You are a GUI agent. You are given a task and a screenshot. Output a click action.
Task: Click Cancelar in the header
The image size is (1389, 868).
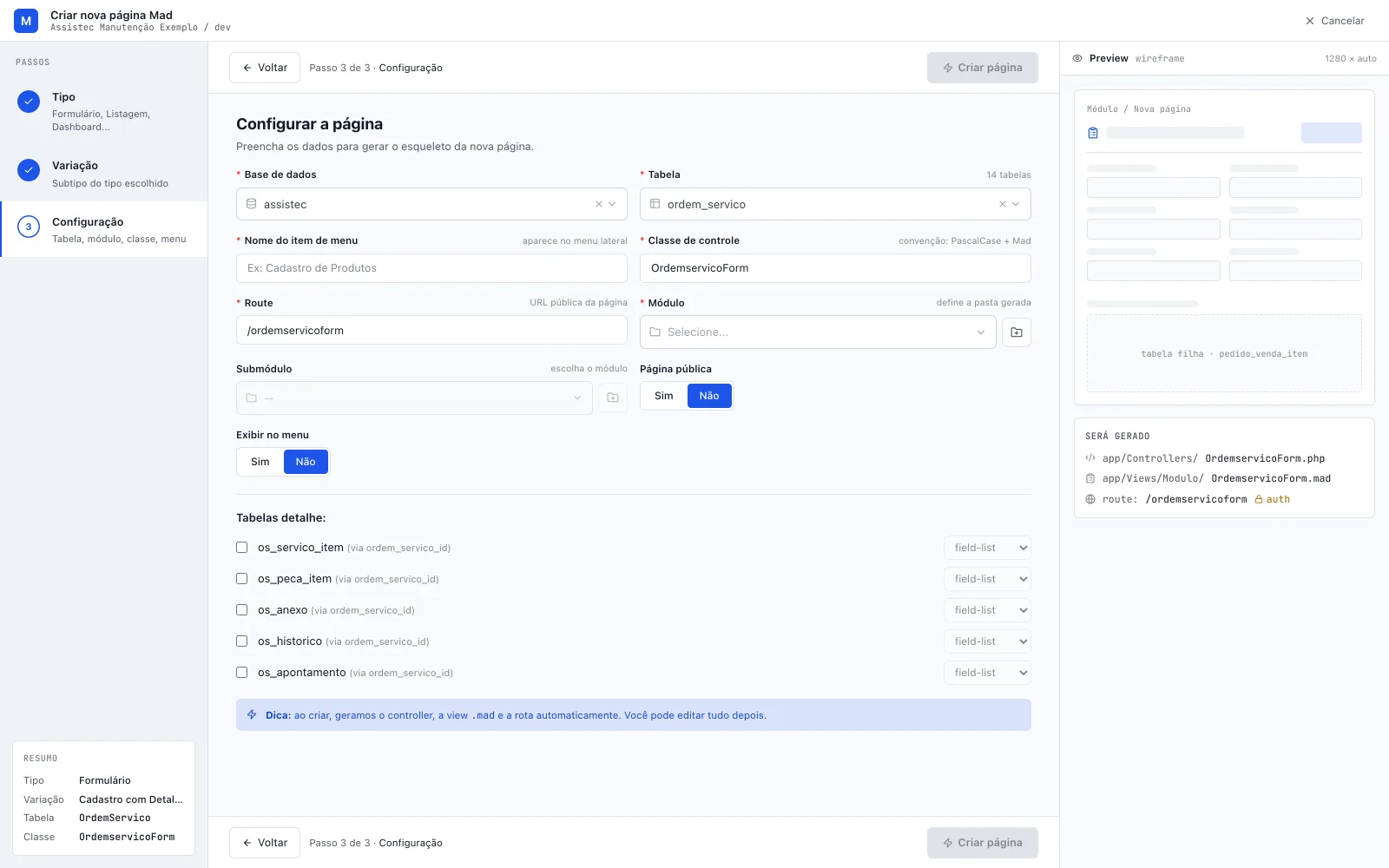pos(1335,21)
